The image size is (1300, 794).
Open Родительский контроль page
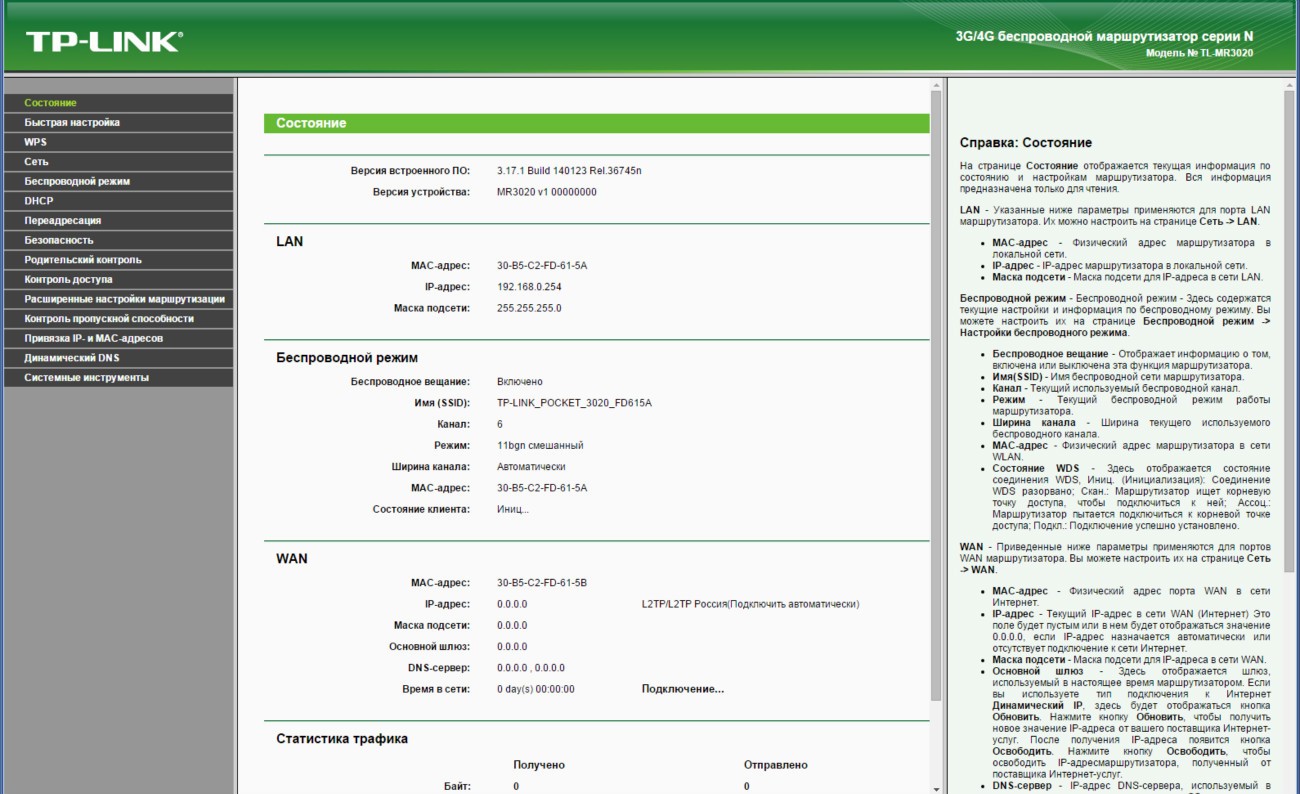(x=83, y=260)
